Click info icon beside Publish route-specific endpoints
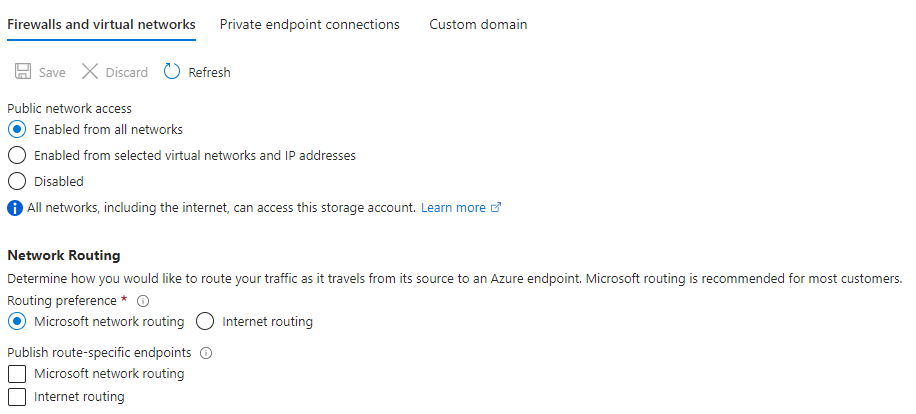916x414 pixels. pyautogui.click(x=206, y=353)
